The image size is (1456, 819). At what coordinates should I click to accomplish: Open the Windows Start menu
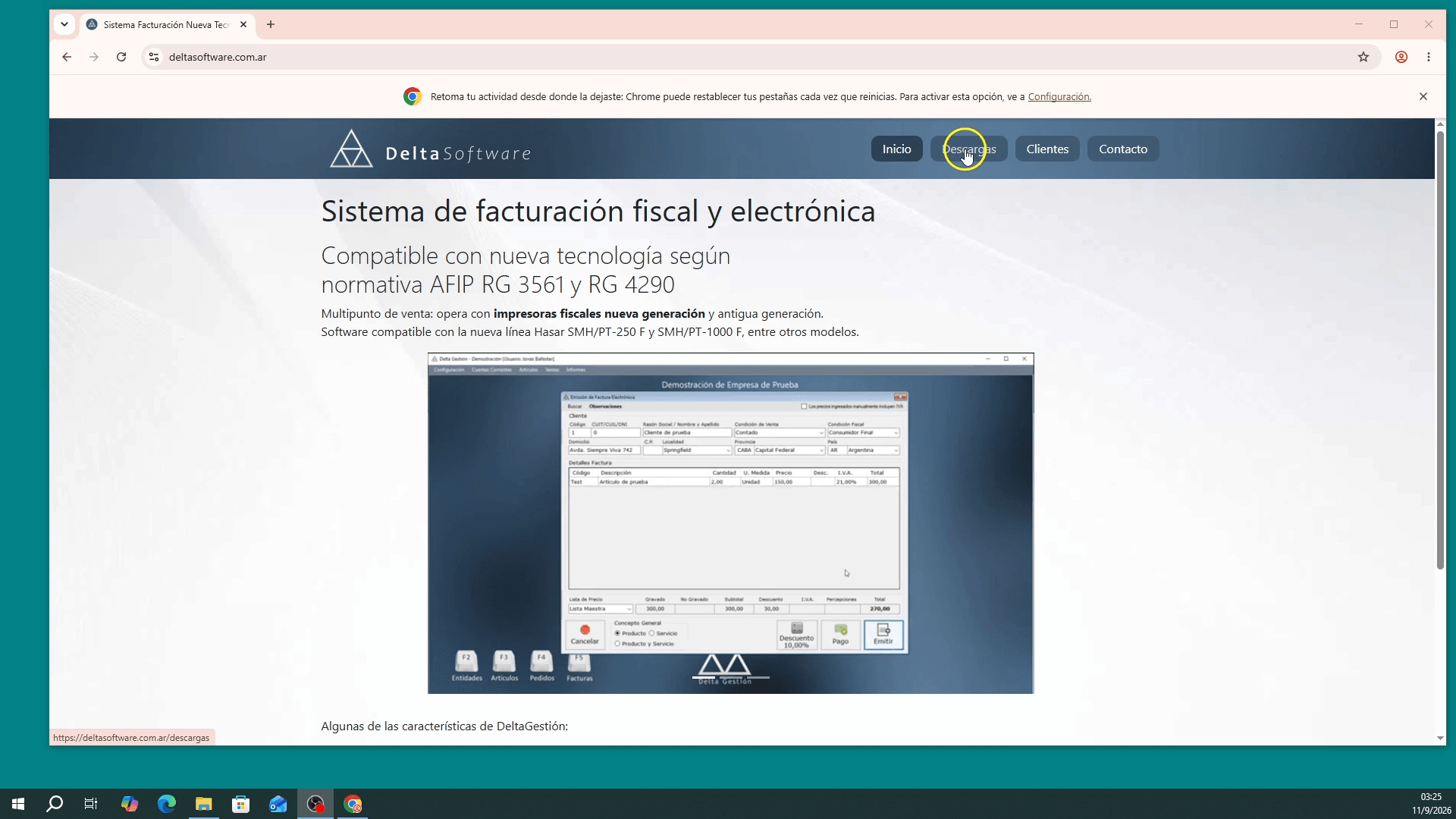click(x=18, y=804)
